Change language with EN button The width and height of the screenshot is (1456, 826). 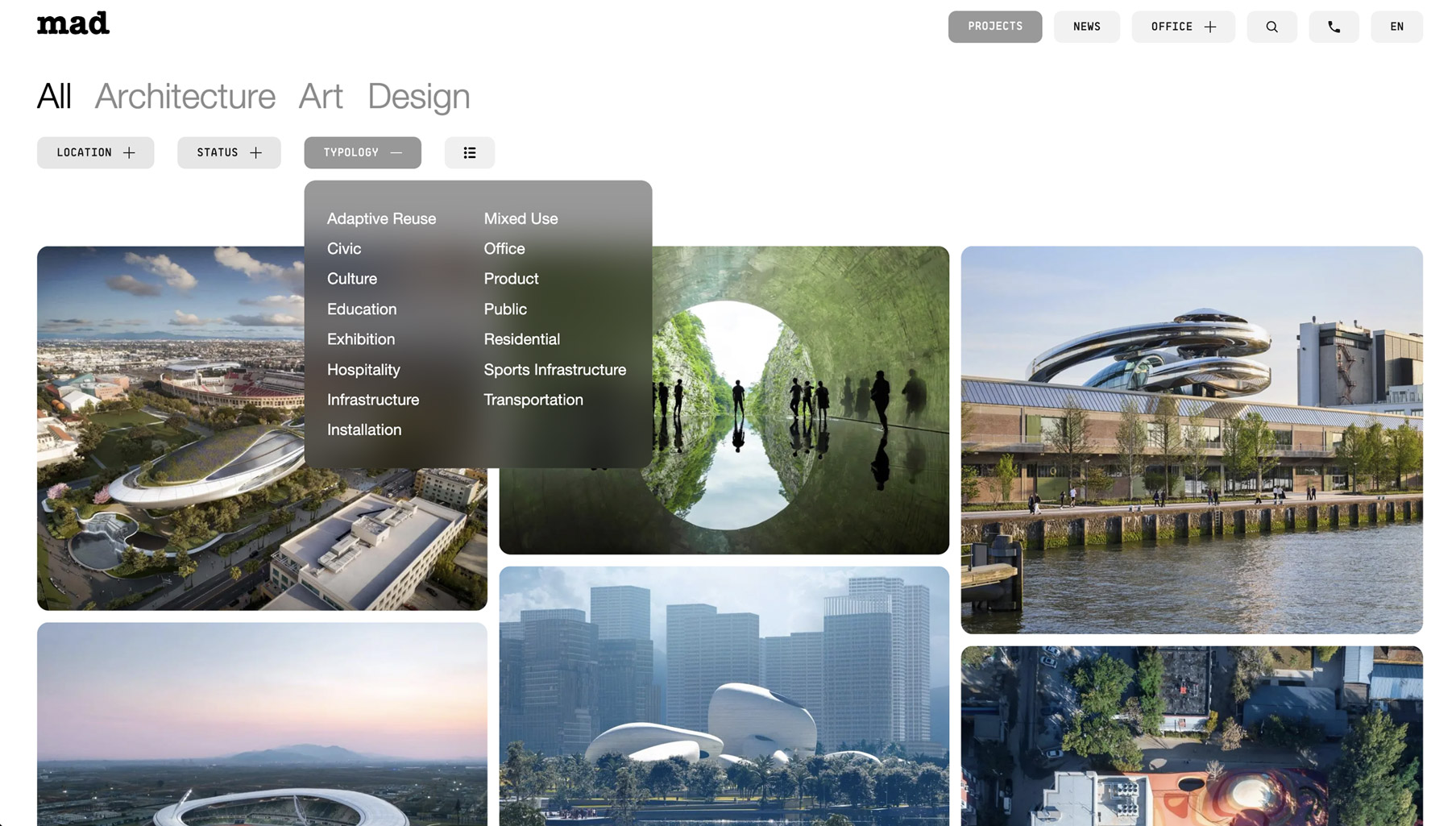(1396, 27)
